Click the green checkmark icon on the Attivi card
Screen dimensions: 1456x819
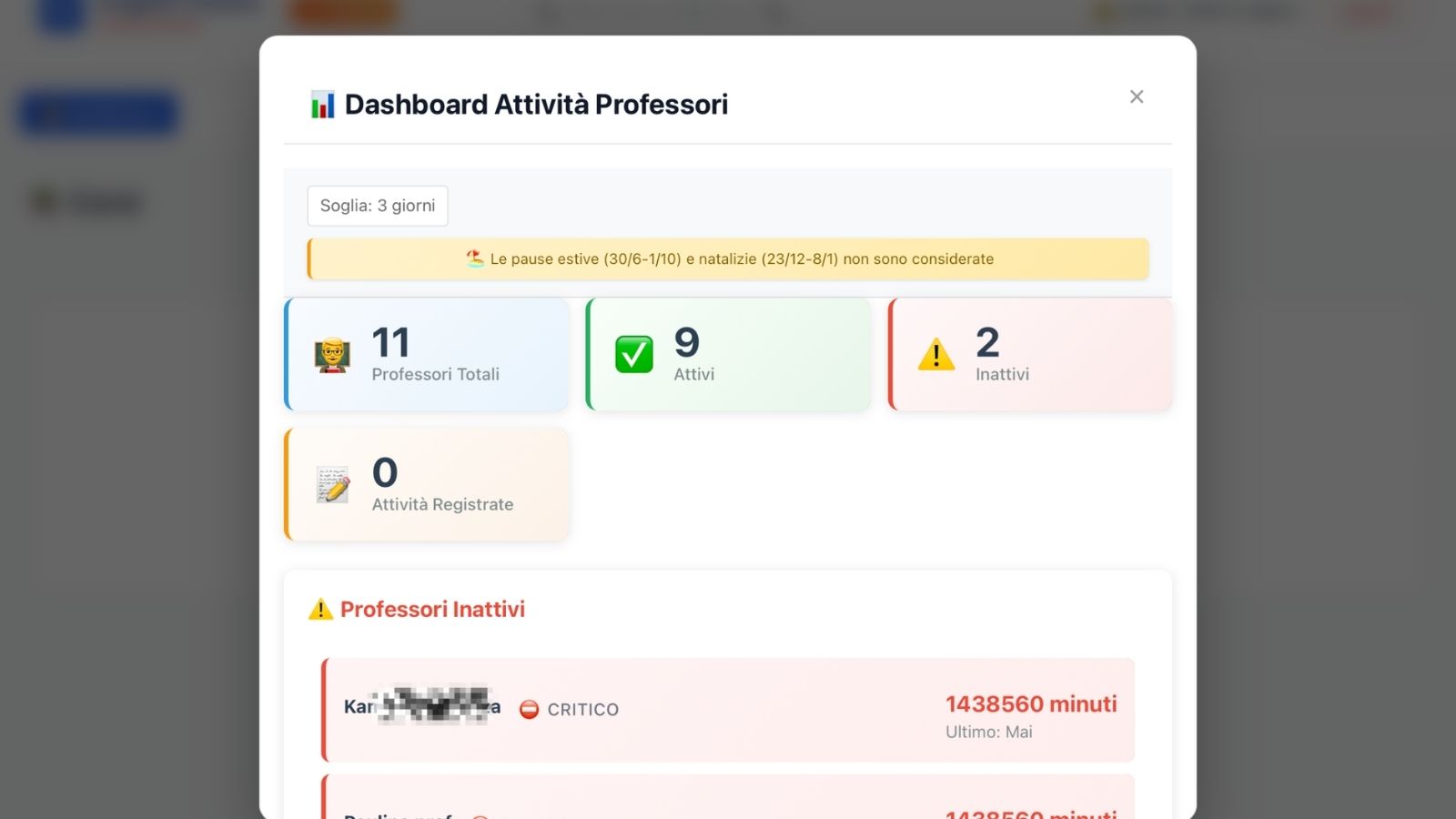click(x=634, y=353)
